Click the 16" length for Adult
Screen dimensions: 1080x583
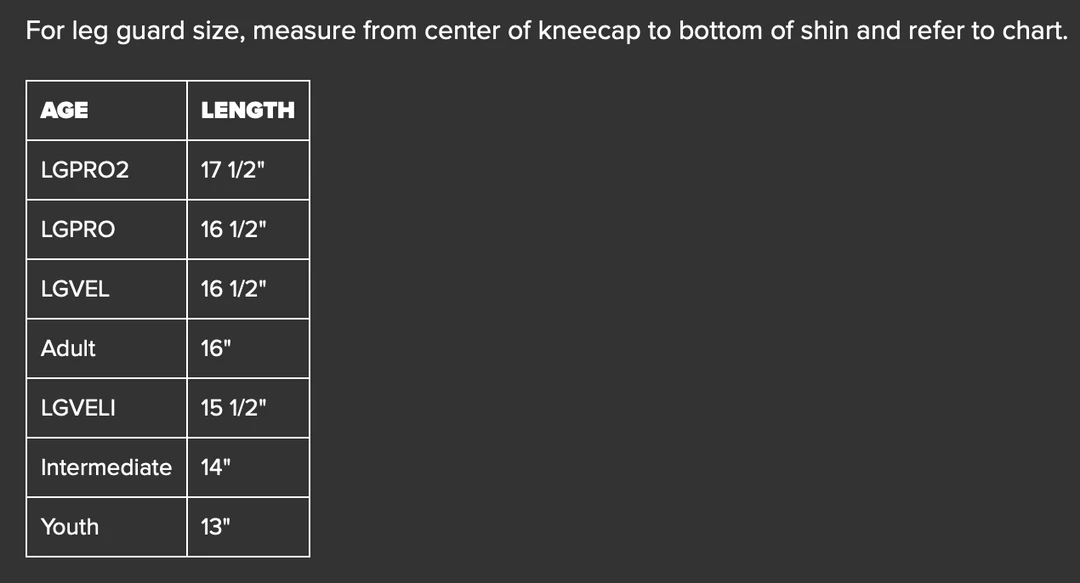click(x=217, y=349)
